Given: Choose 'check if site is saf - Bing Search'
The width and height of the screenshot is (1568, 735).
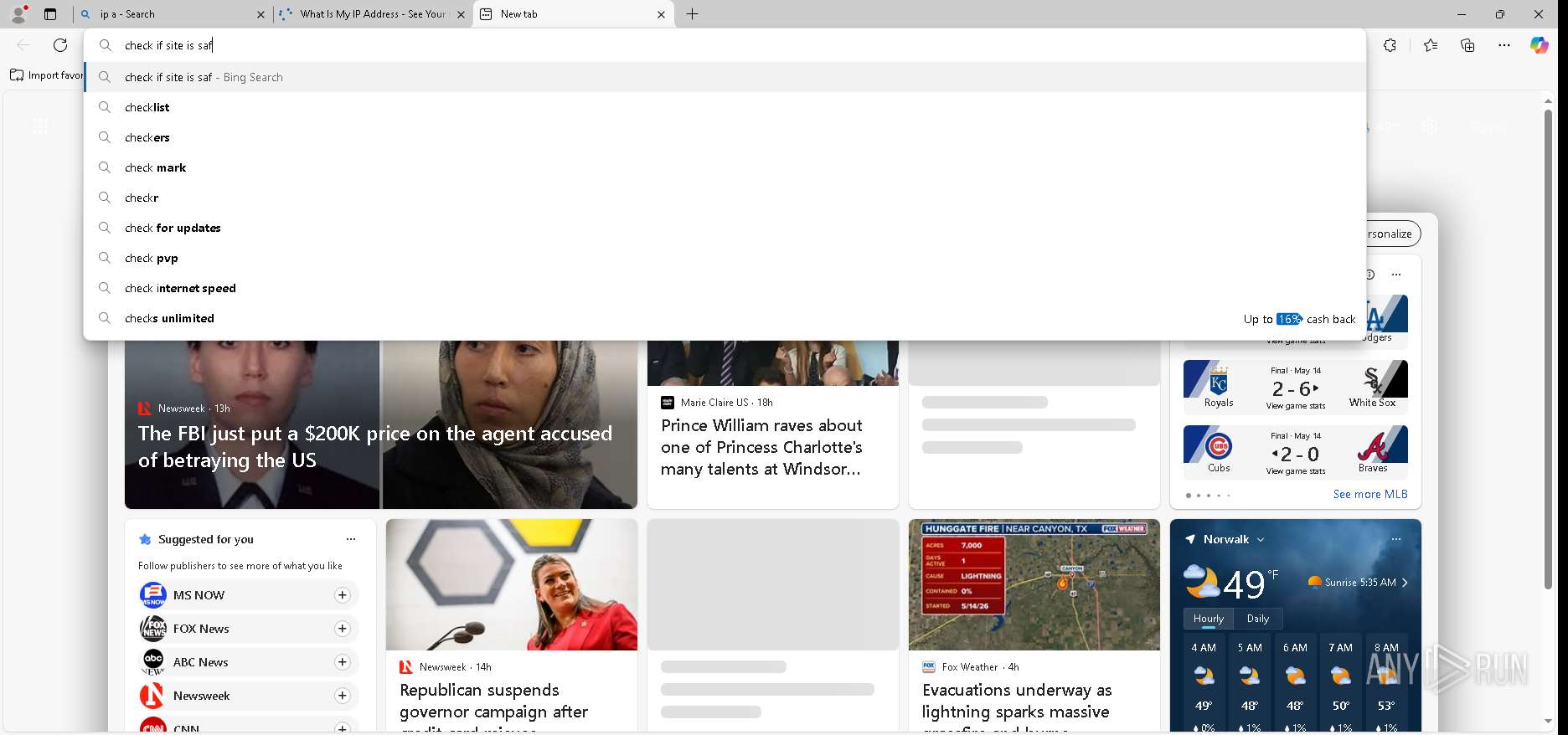Looking at the screenshot, I should tap(725, 77).
